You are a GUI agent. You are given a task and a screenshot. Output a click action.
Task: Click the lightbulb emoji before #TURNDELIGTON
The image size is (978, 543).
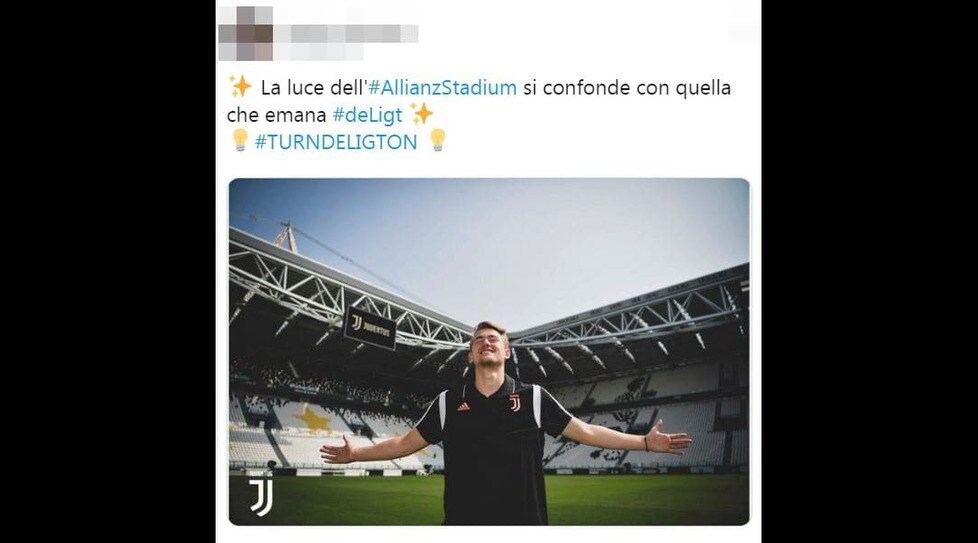point(240,140)
